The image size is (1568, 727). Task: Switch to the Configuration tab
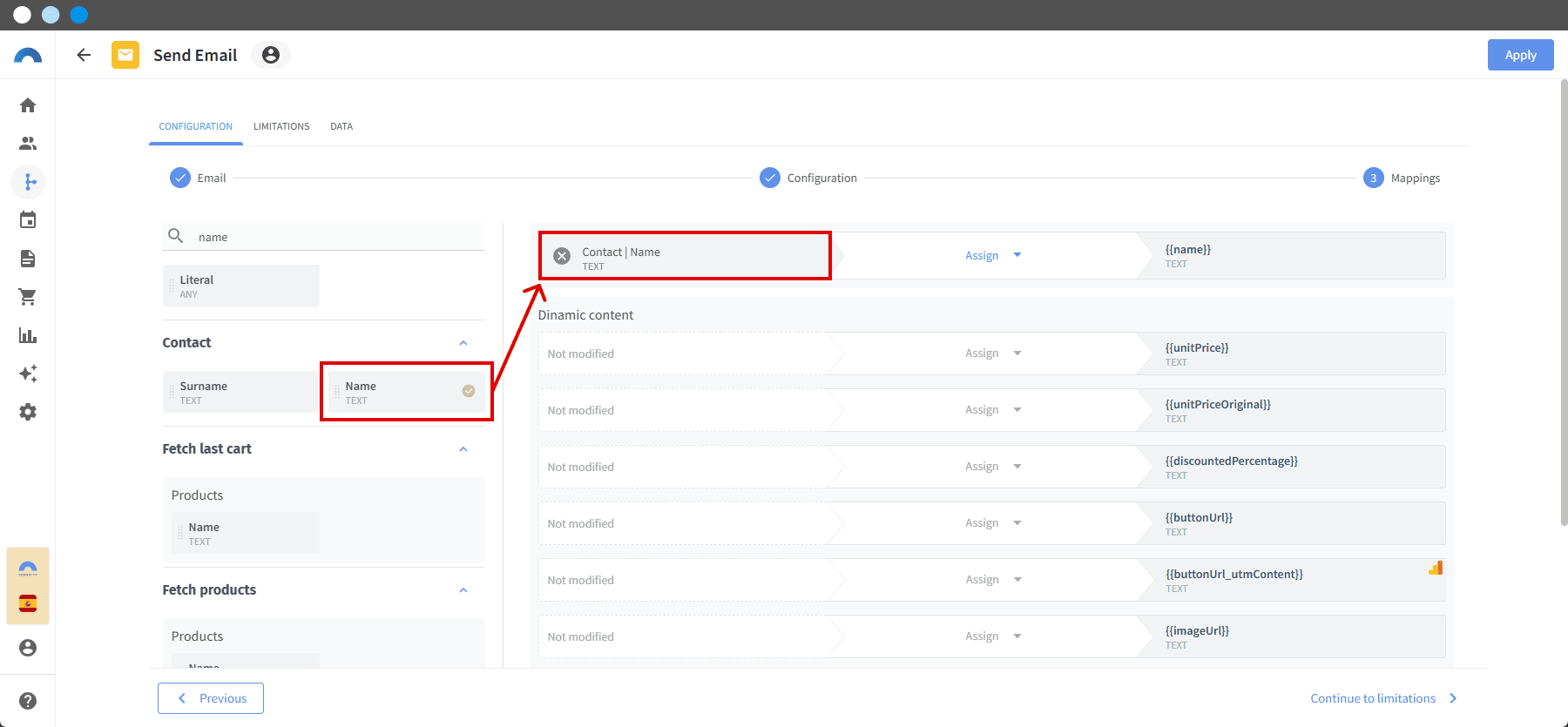(x=196, y=126)
